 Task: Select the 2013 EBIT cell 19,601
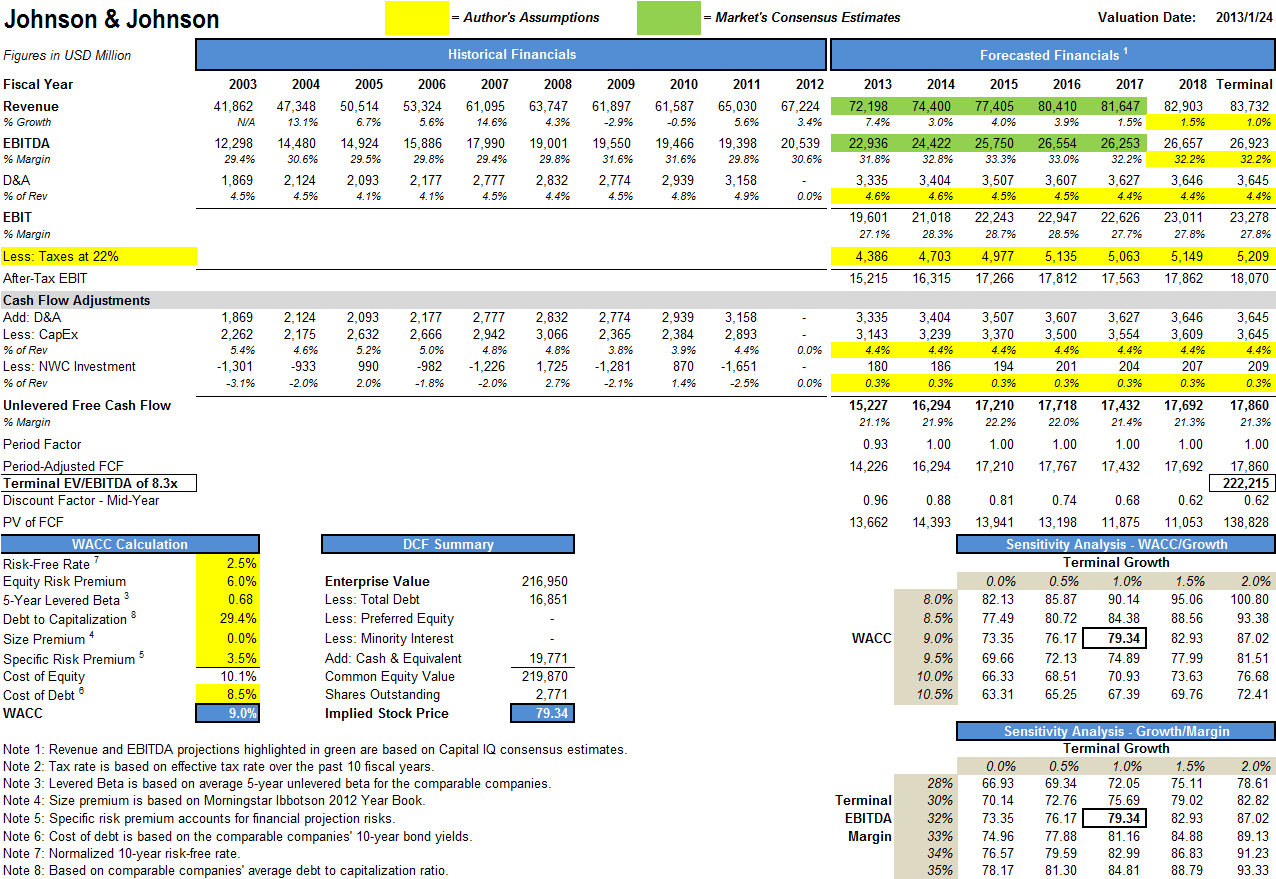867,217
